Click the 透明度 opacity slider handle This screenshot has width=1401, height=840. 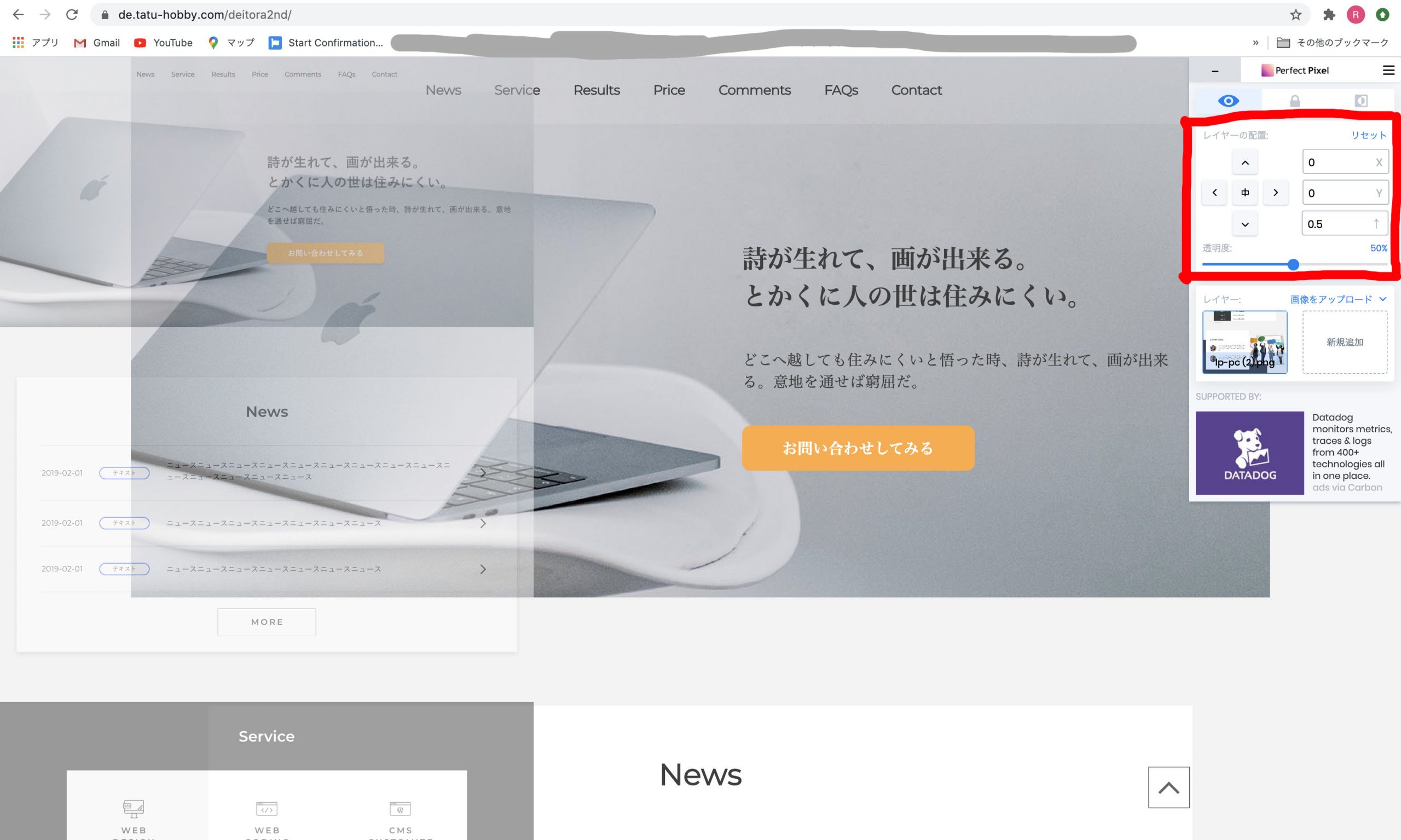(x=1293, y=264)
